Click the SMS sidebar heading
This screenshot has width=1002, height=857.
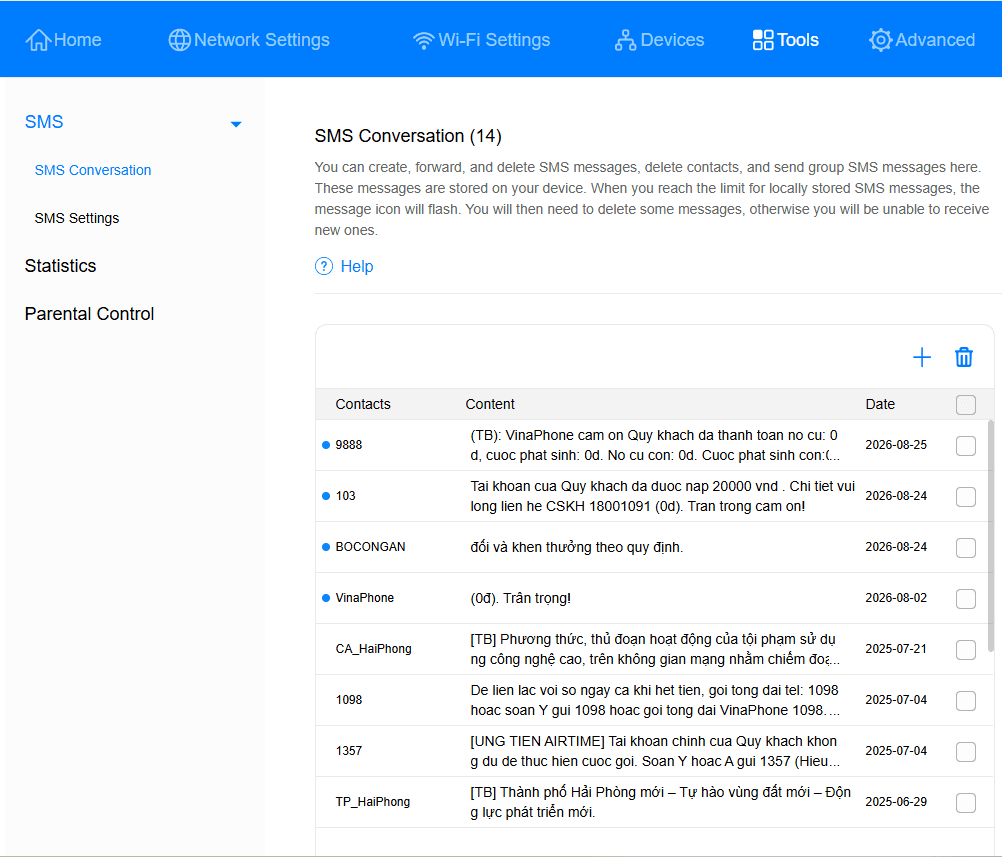click(44, 121)
